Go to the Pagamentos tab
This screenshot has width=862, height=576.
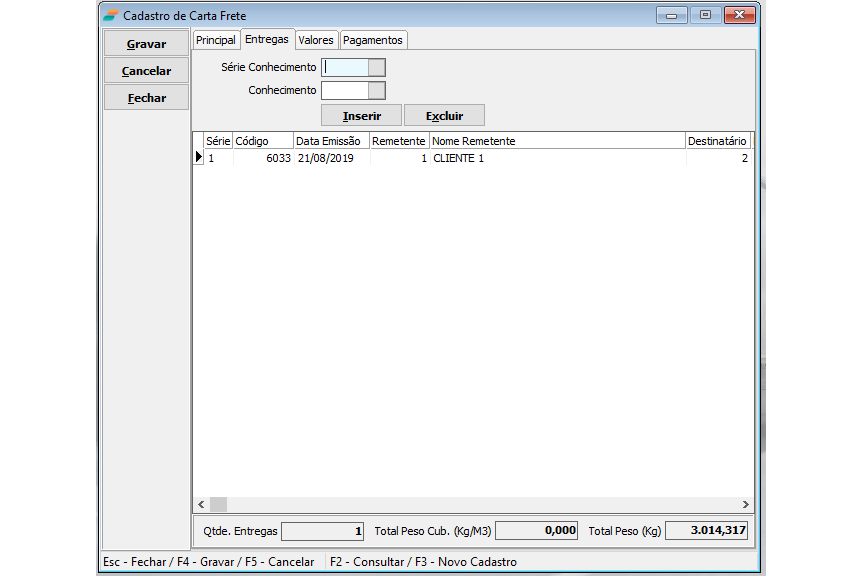tap(373, 40)
